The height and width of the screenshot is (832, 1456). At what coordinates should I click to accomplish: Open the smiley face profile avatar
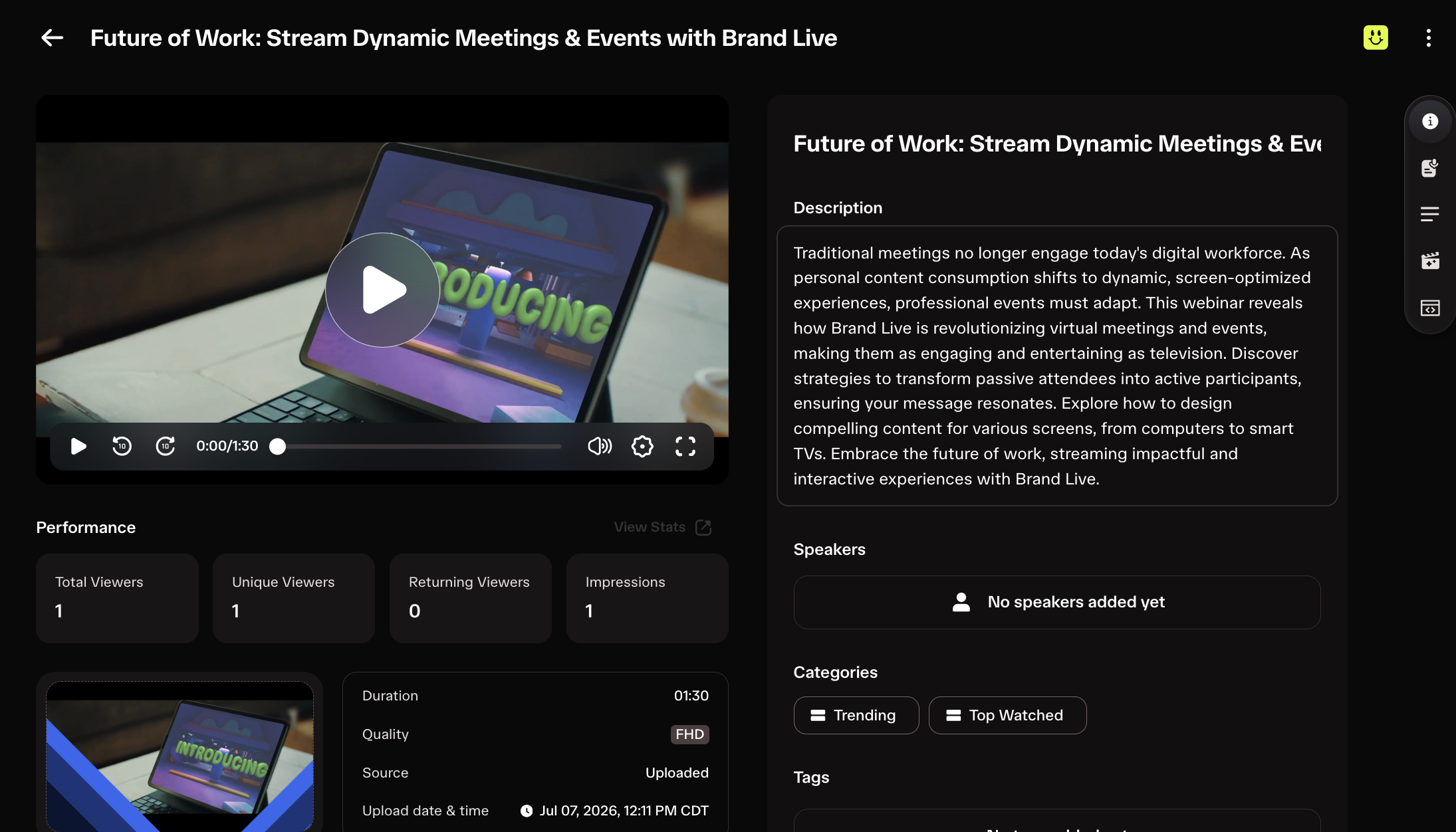(1376, 38)
